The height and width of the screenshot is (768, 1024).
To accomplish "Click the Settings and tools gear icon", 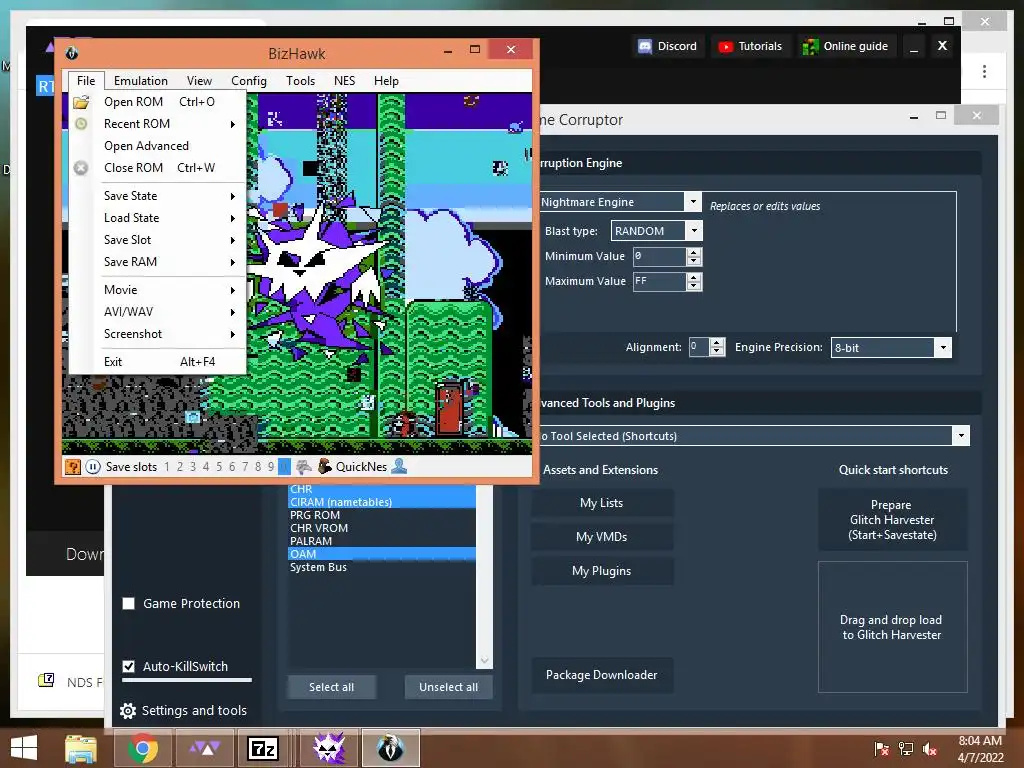I will [128, 711].
